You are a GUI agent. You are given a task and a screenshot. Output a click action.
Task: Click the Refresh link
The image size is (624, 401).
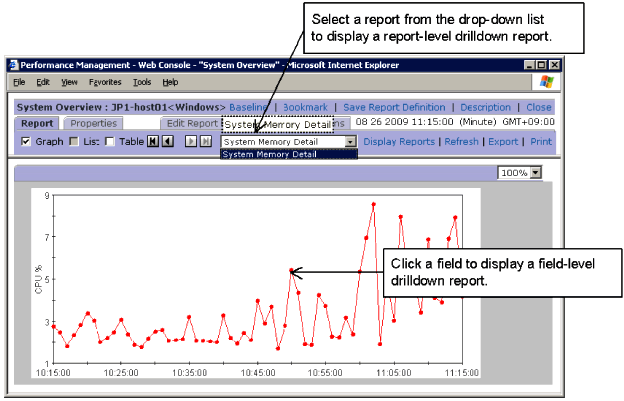(x=462, y=142)
